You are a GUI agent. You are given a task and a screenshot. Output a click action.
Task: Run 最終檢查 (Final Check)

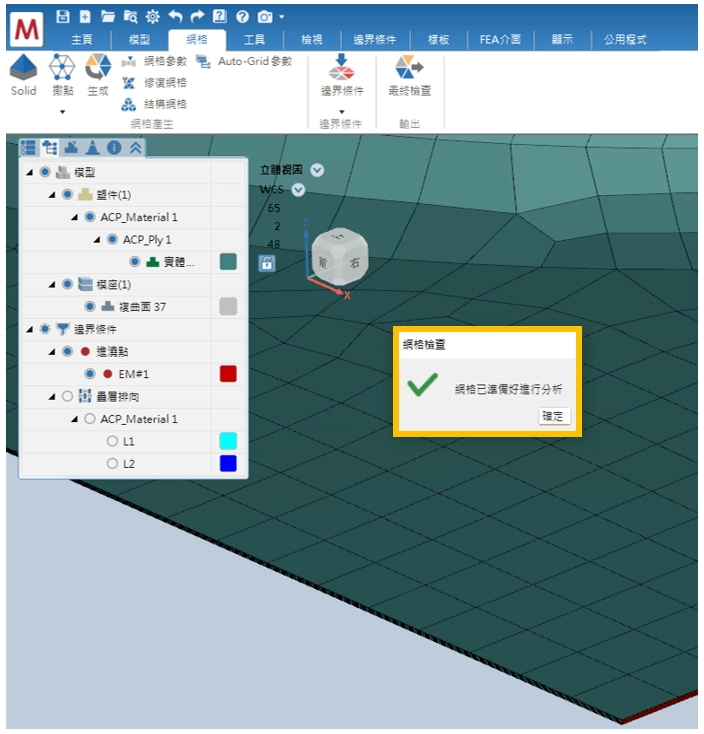tap(409, 69)
